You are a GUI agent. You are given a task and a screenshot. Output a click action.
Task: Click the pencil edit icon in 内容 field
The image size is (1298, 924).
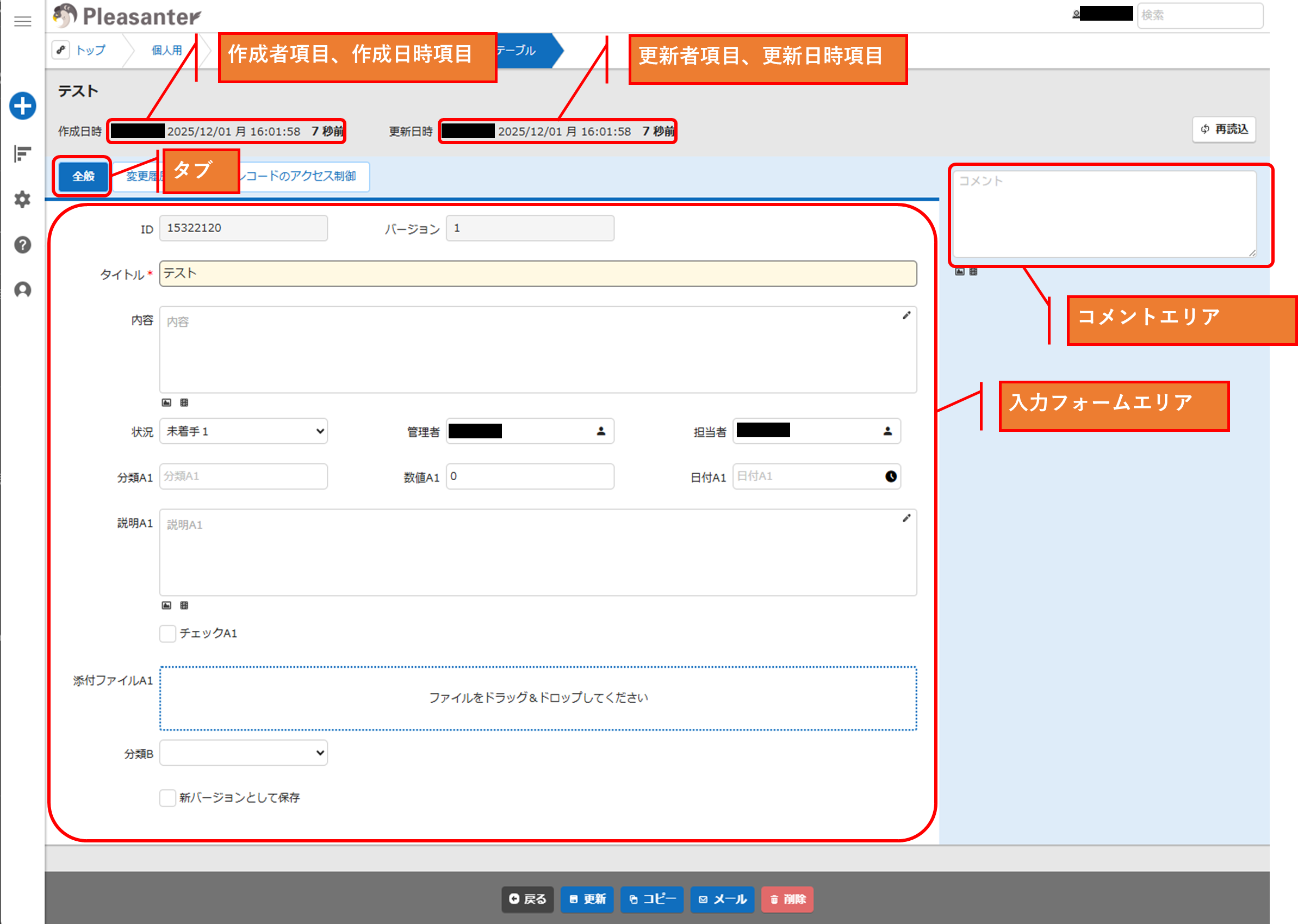pyautogui.click(x=906, y=315)
